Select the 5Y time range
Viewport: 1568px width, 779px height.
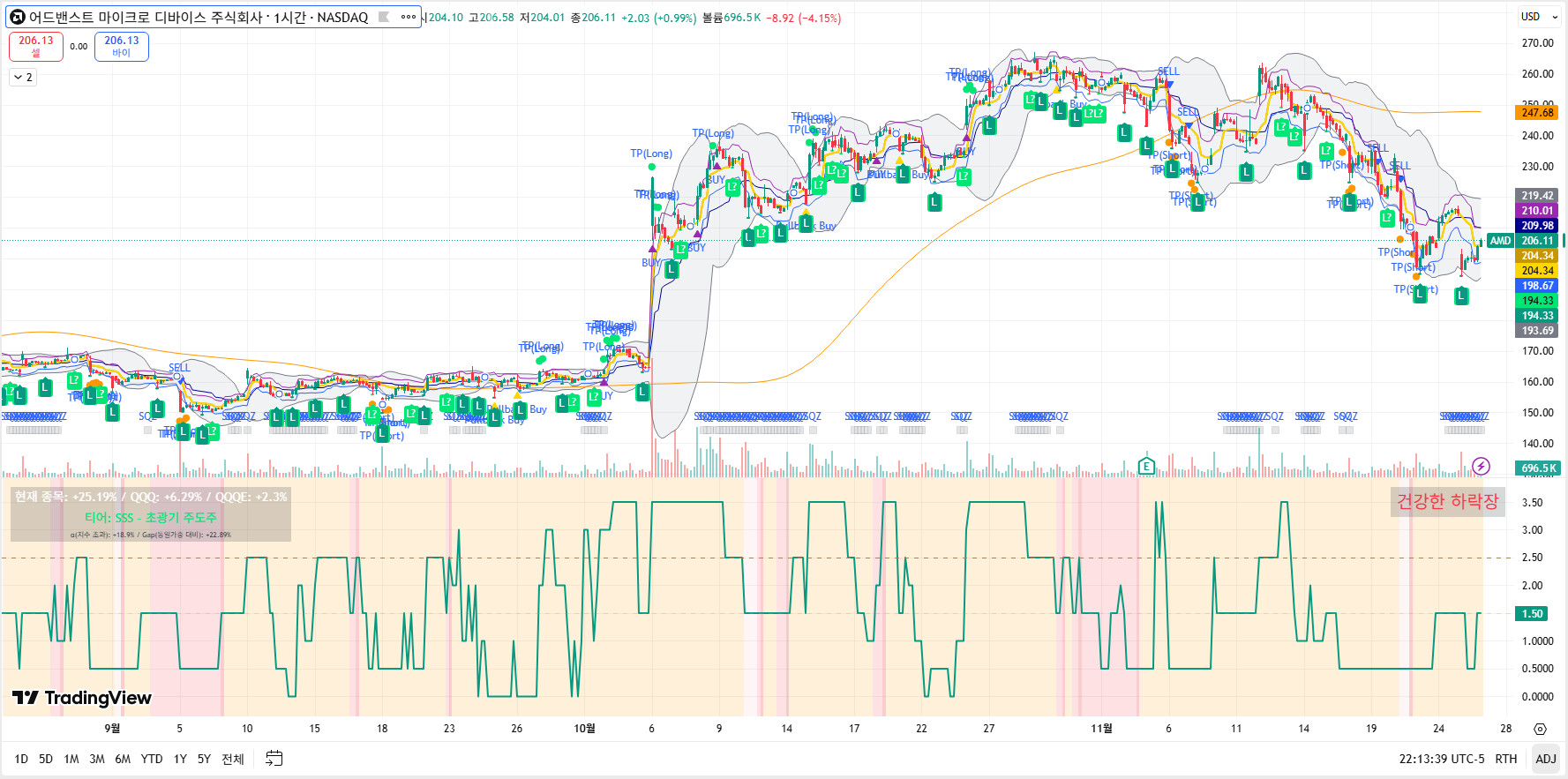click(204, 759)
